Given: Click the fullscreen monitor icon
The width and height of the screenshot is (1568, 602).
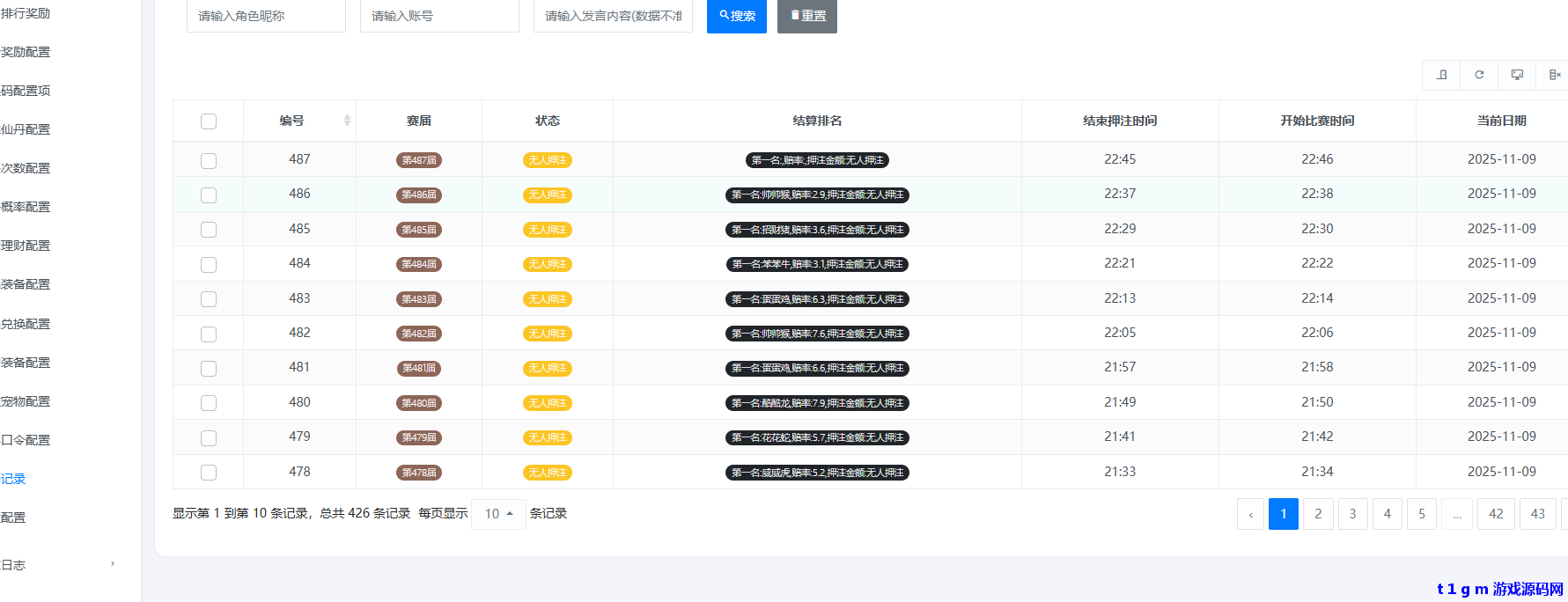Looking at the screenshot, I should click(x=1517, y=75).
